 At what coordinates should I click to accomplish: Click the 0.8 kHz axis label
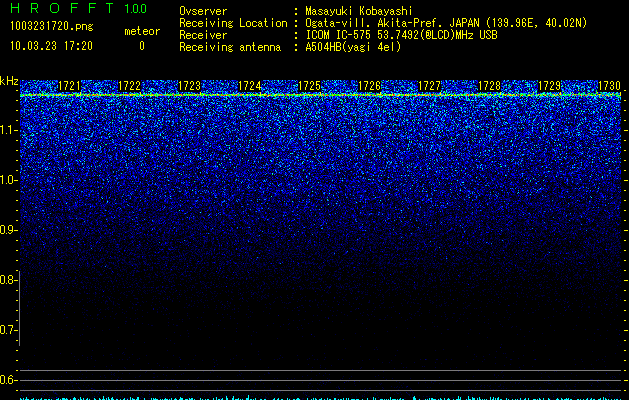(8, 280)
